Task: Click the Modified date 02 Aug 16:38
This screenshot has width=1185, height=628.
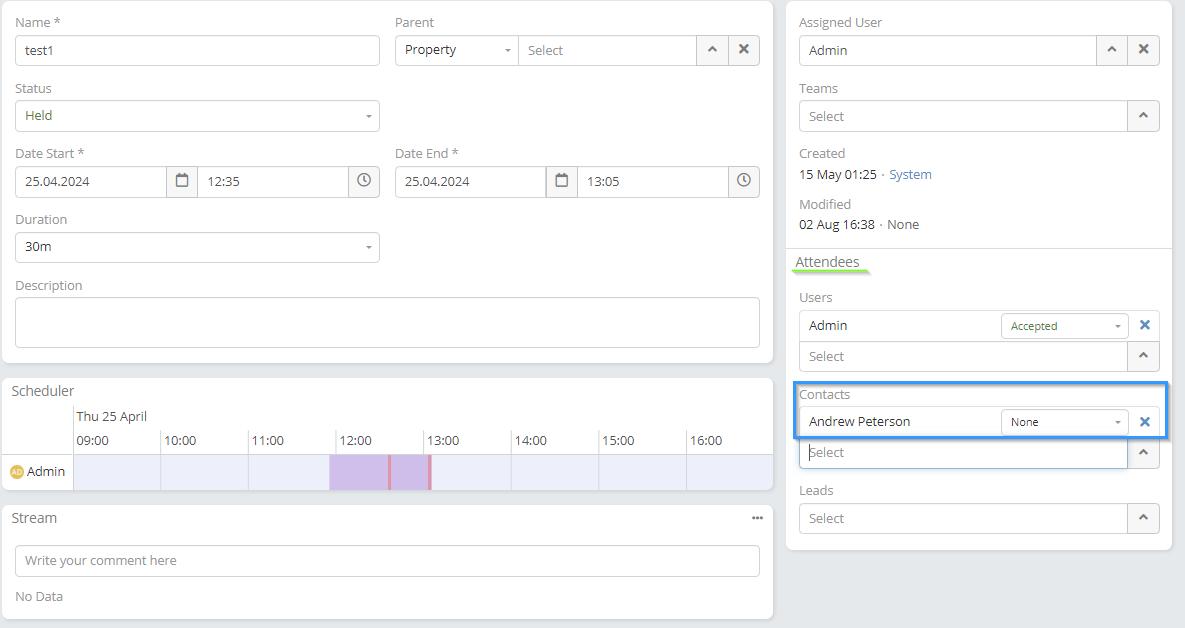Action: [x=837, y=224]
